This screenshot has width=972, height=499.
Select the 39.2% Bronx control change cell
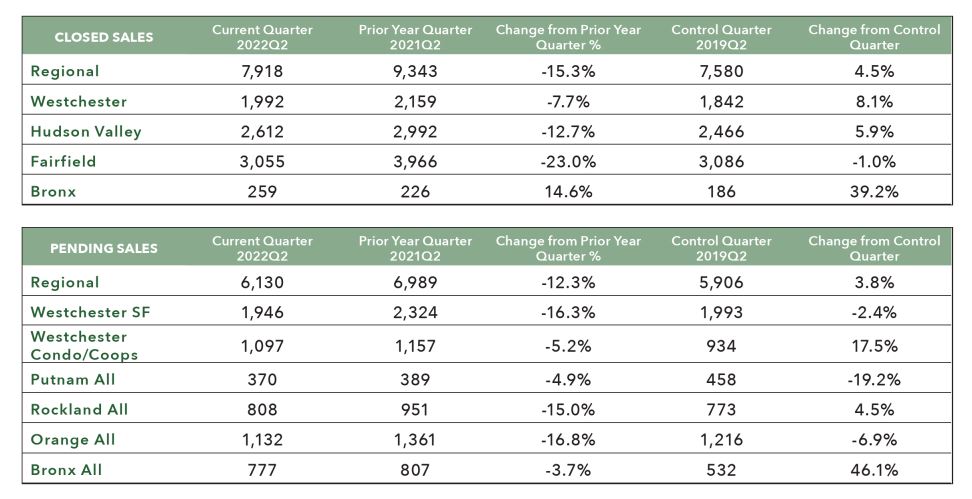pos(873,191)
